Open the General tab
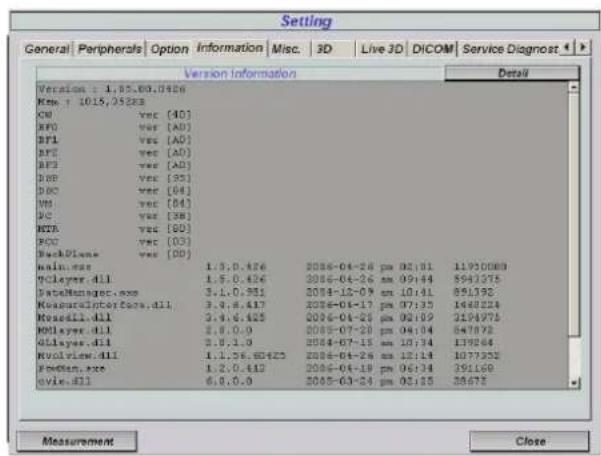Image resolution: width=601 pixels, height=456 pixels. tap(47, 49)
